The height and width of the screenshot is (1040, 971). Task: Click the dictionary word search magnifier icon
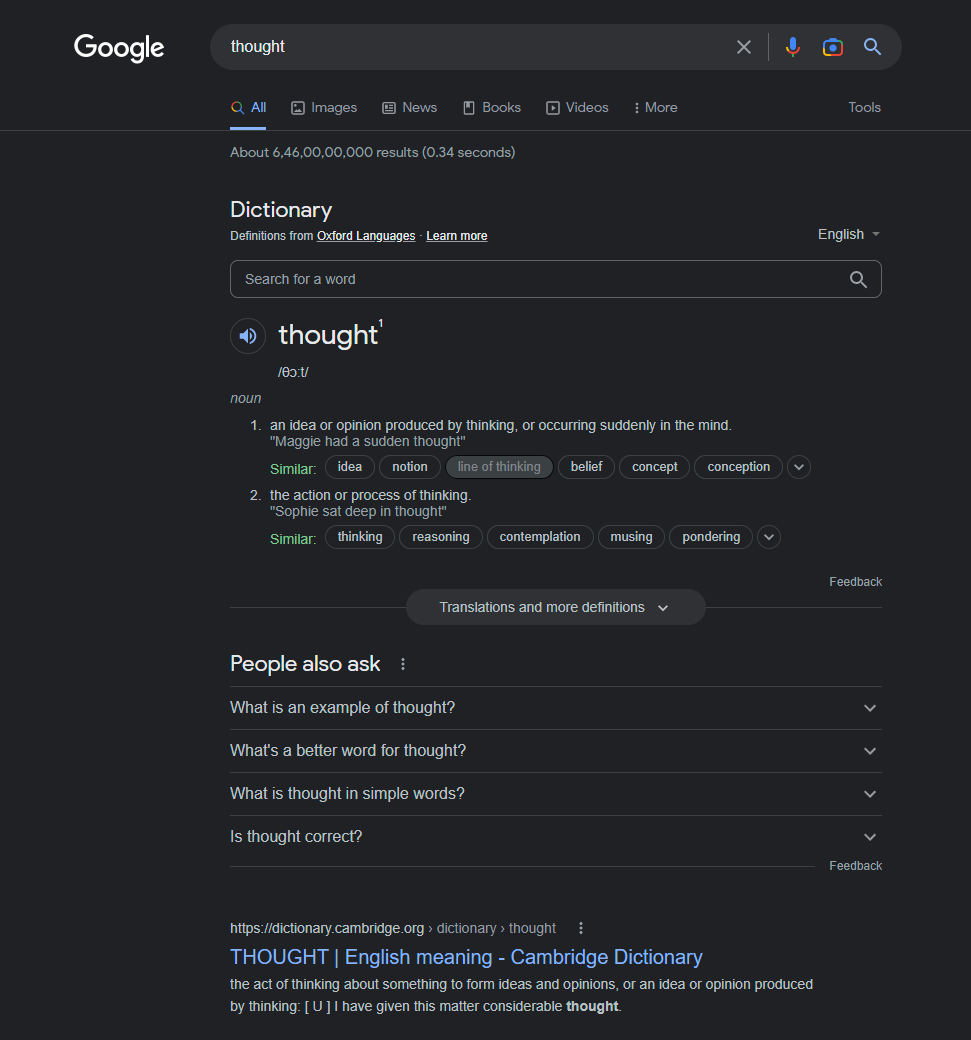(858, 279)
